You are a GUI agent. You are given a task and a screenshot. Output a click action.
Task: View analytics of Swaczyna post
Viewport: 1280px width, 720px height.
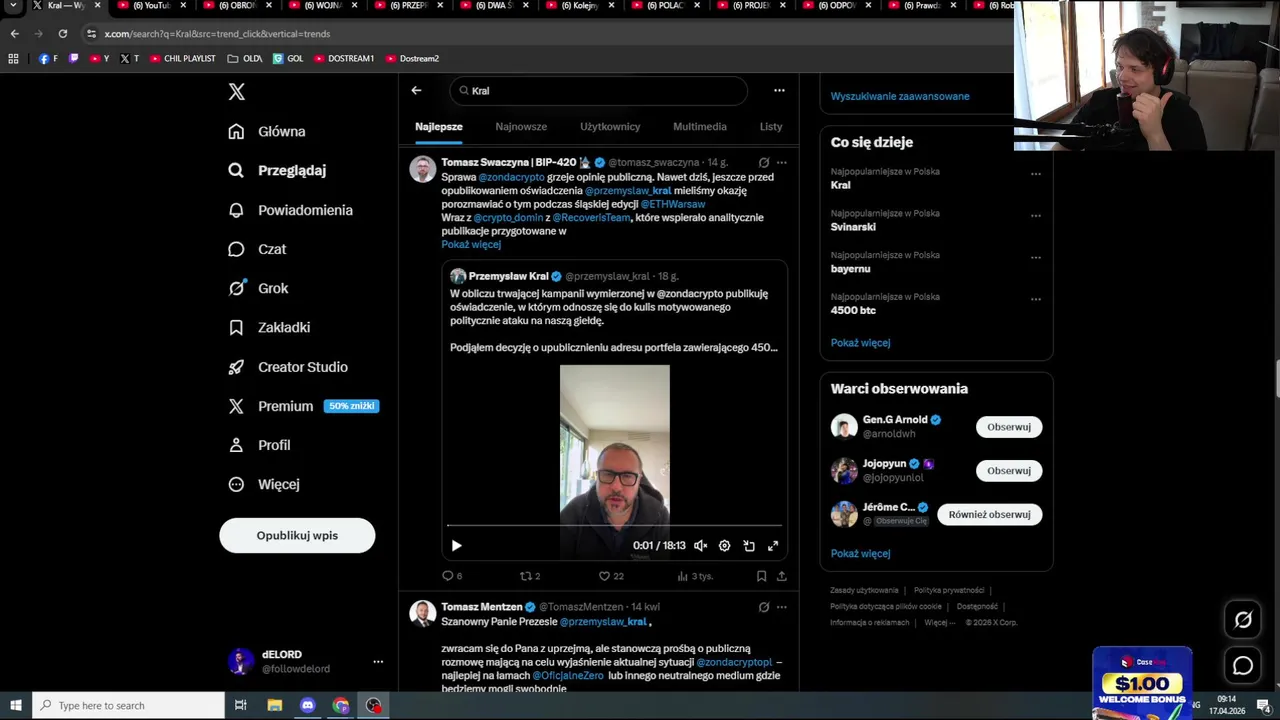[695, 576]
